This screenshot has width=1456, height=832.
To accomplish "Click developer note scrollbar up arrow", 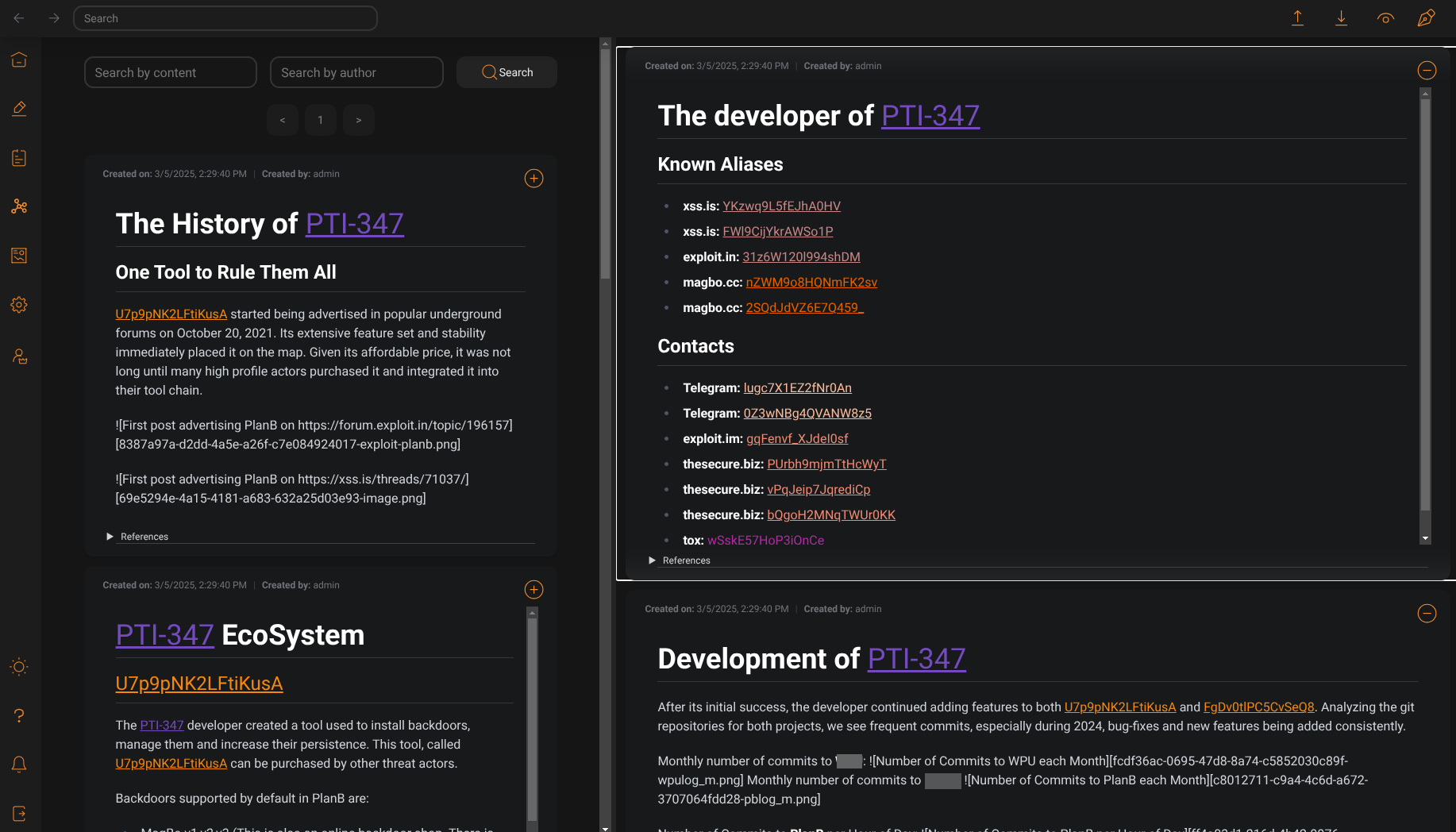I will 1425,93.
